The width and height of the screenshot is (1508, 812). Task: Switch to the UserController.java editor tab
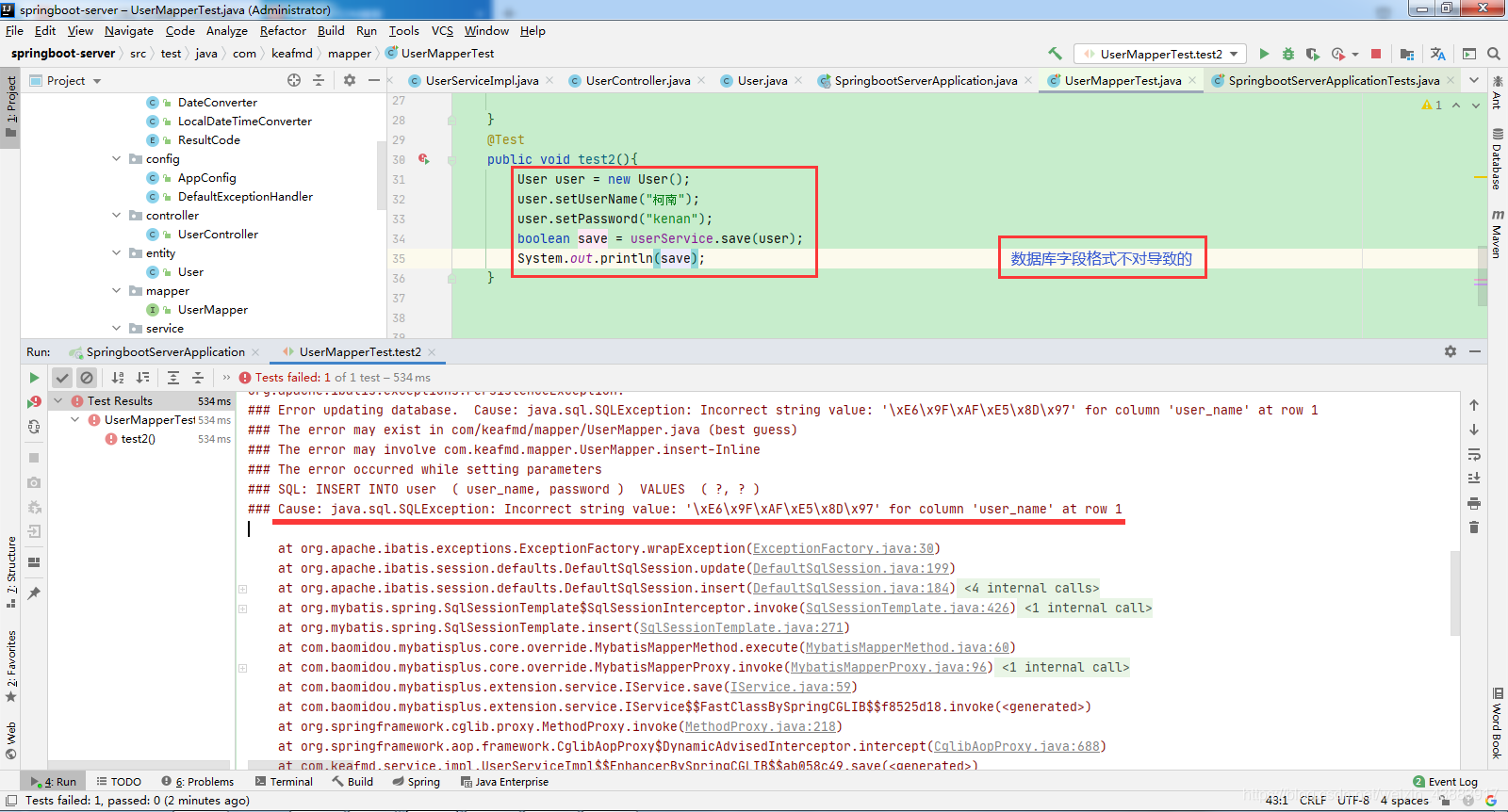(x=638, y=81)
